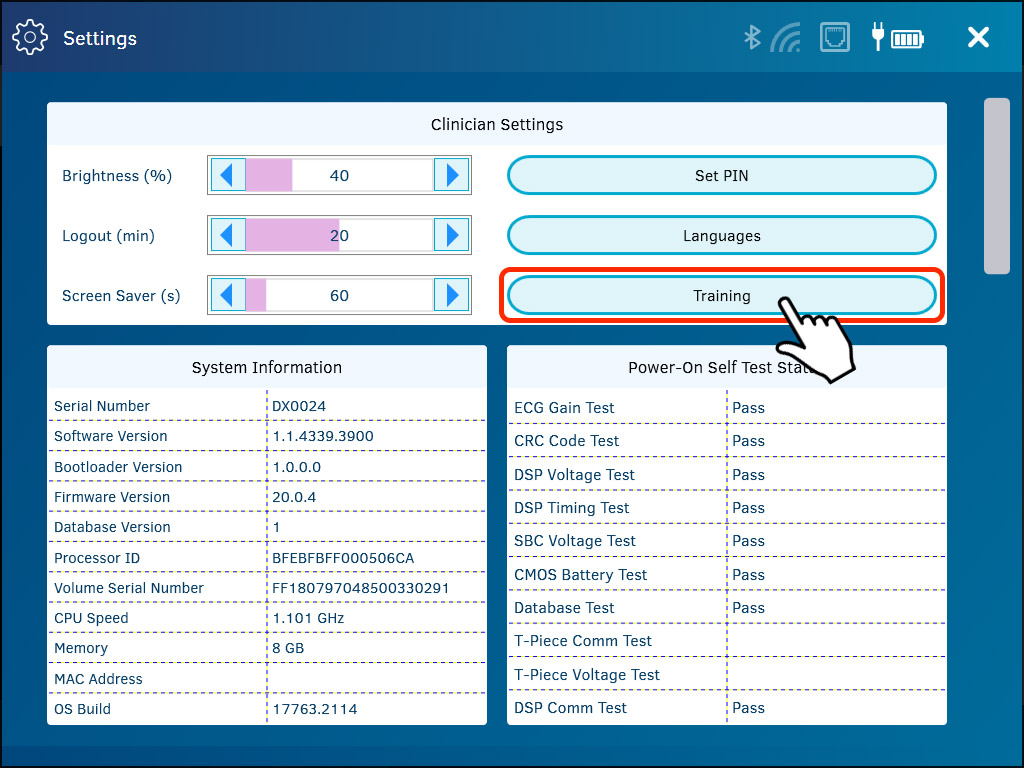Image resolution: width=1024 pixels, height=768 pixels.
Task: Click the Wi-Fi signal strength icon
Action: 787,37
